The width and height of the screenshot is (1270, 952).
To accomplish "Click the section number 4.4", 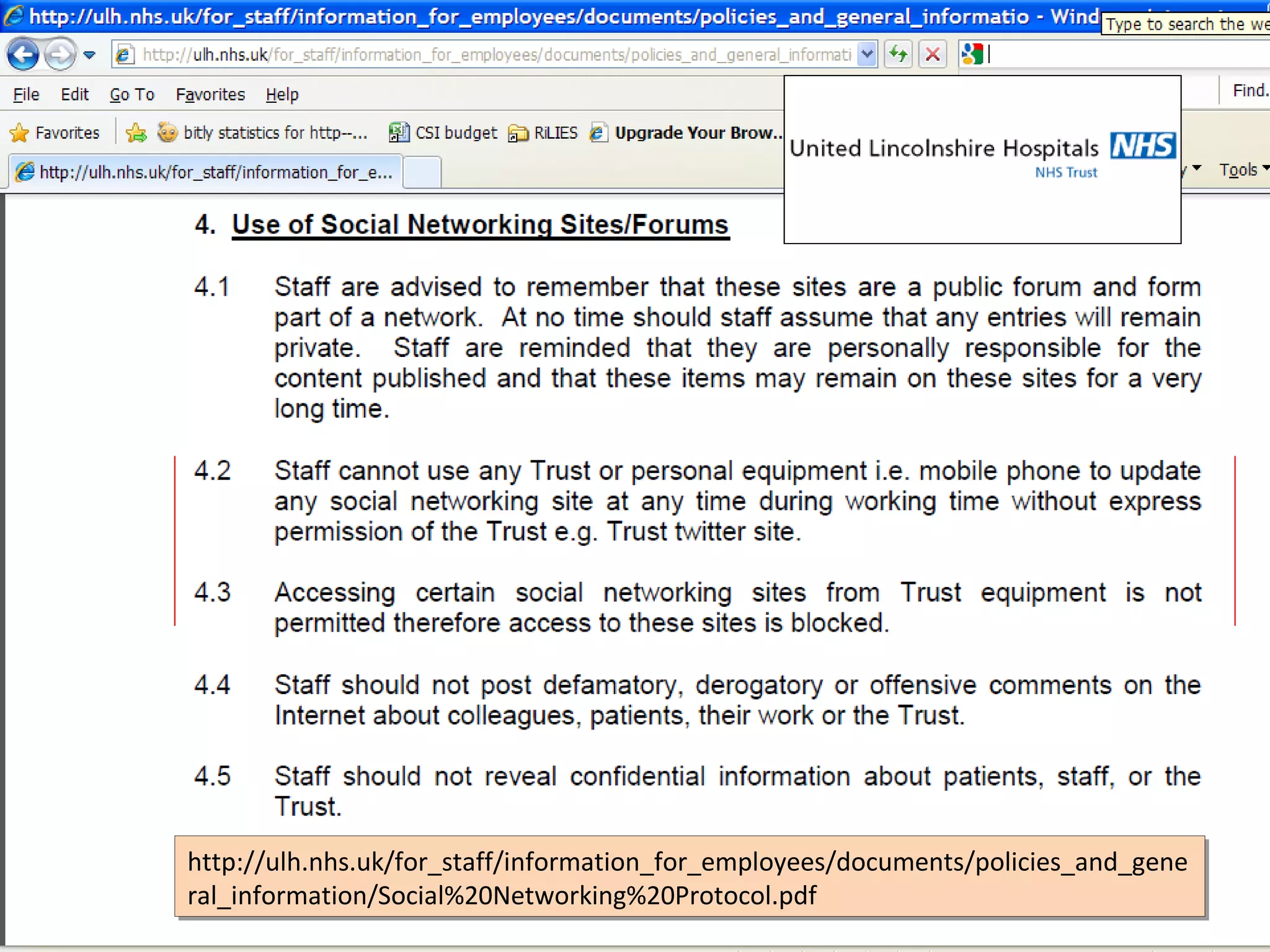I will coord(212,685).
